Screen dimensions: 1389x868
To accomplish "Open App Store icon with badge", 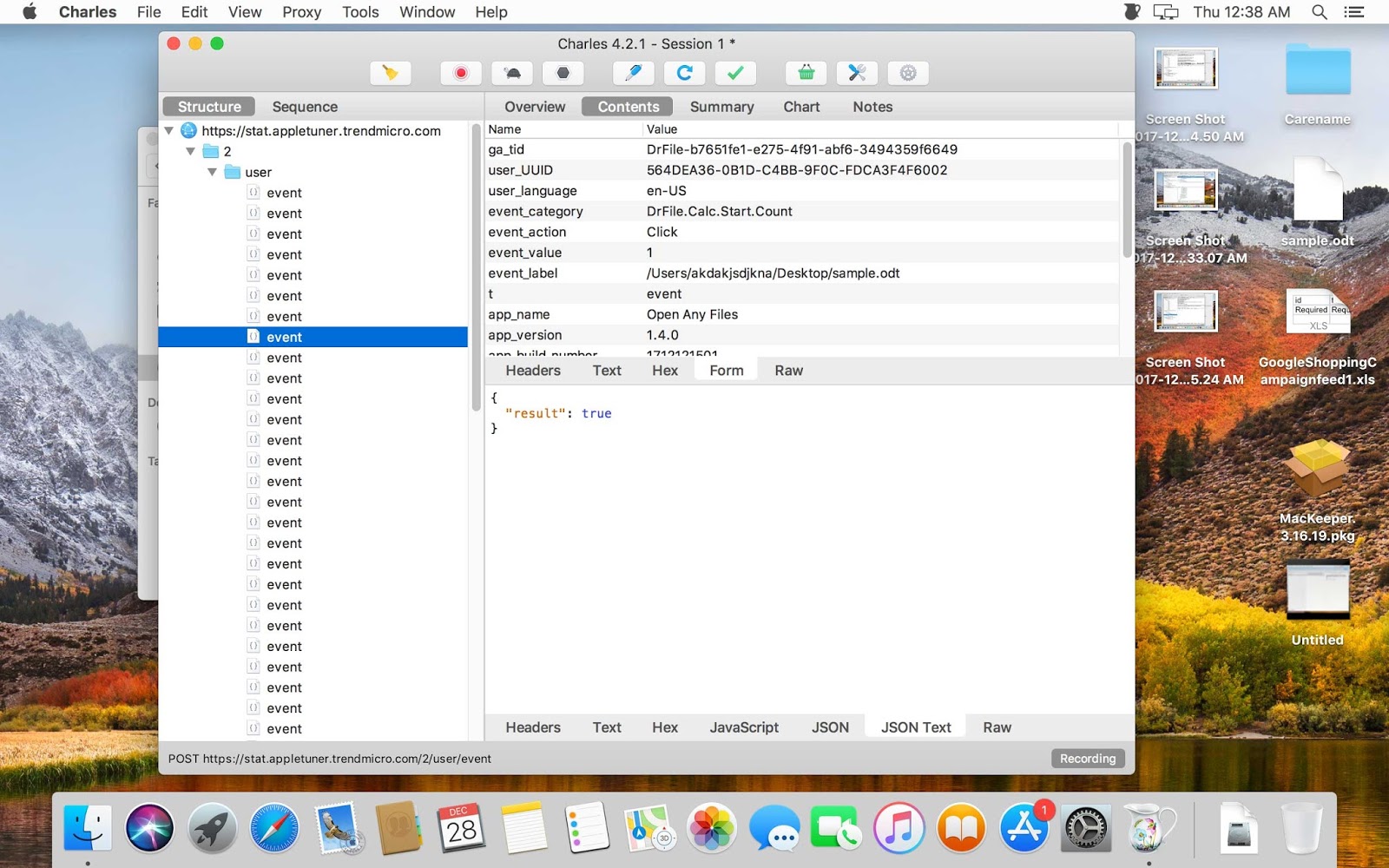I will (x=1024, y=827).
